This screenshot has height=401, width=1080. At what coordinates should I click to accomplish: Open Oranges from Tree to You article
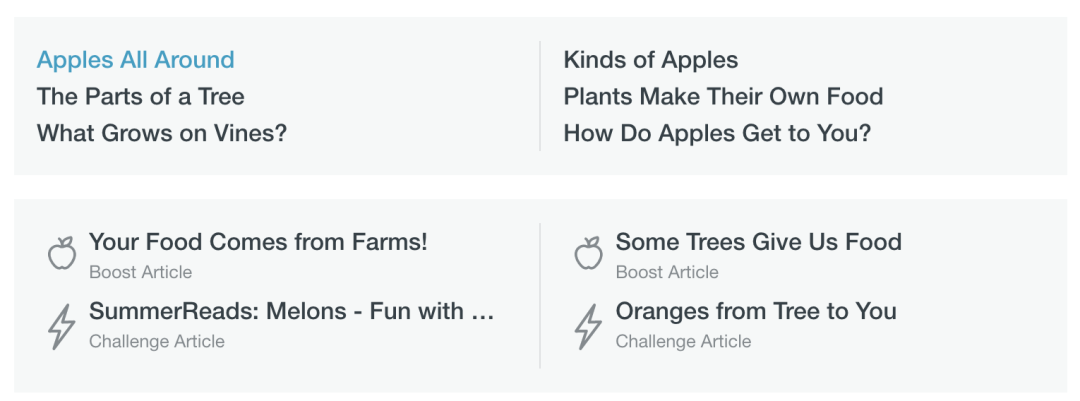pyautogui.click(x=755, y=312)
